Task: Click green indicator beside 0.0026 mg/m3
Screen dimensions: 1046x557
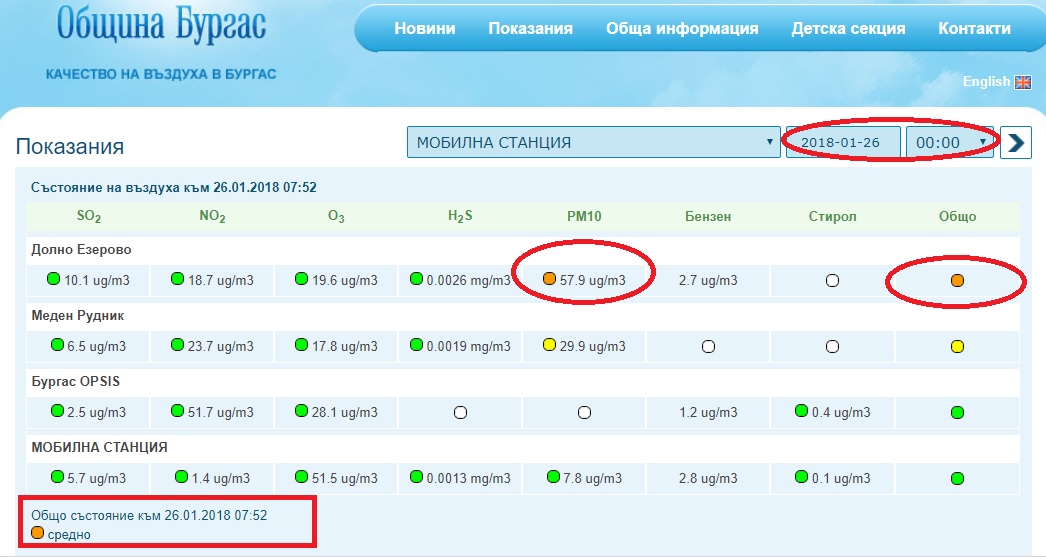Action: 416,279
